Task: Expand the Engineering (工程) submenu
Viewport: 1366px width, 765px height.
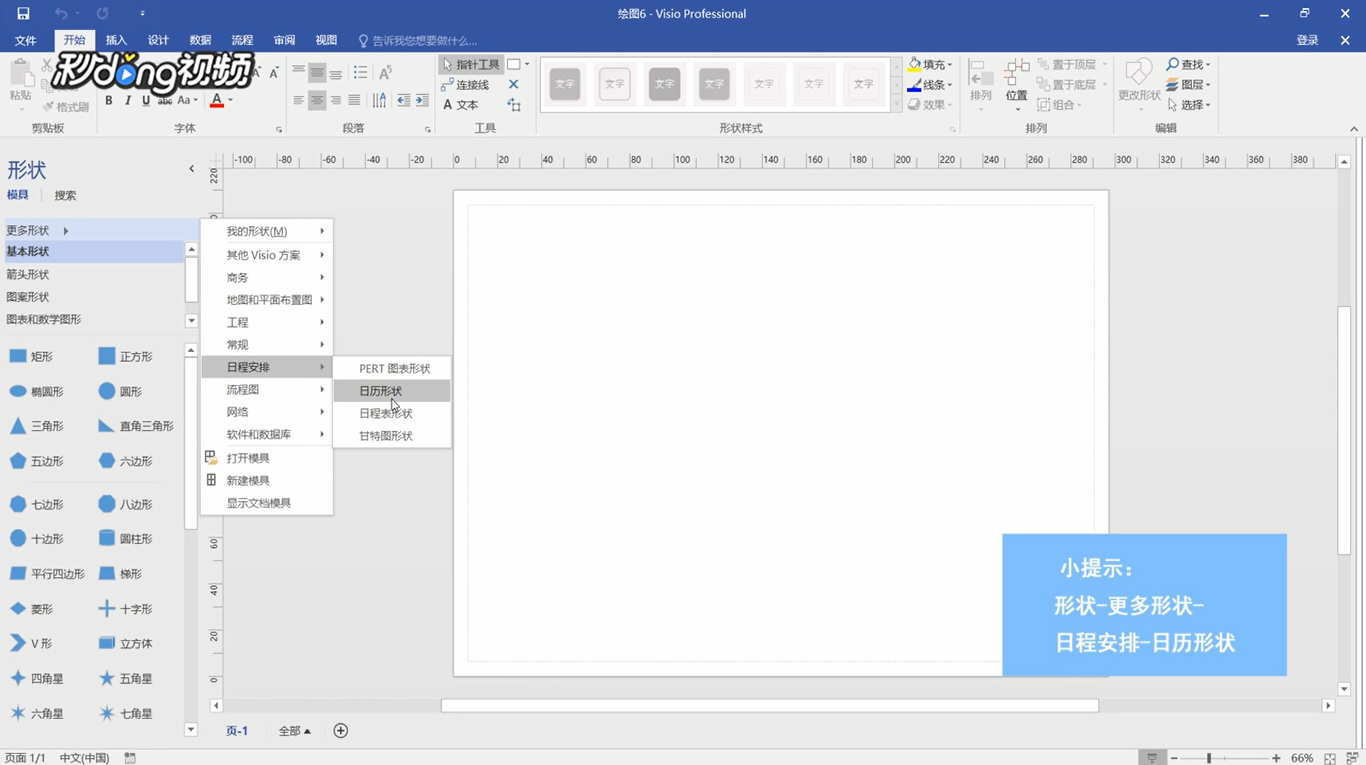Action: pyautogui.click(x=267, y=322)
